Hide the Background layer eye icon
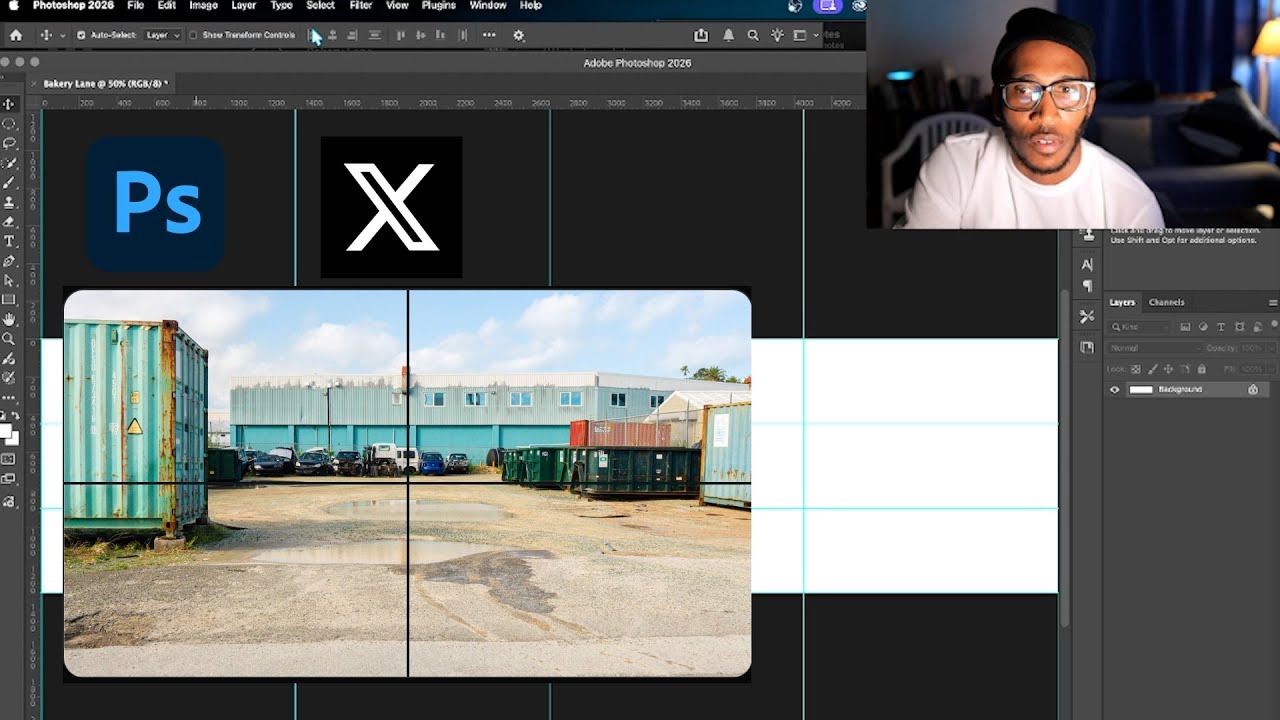This screenshot has height=720, width=1280. pos(1115,389)
